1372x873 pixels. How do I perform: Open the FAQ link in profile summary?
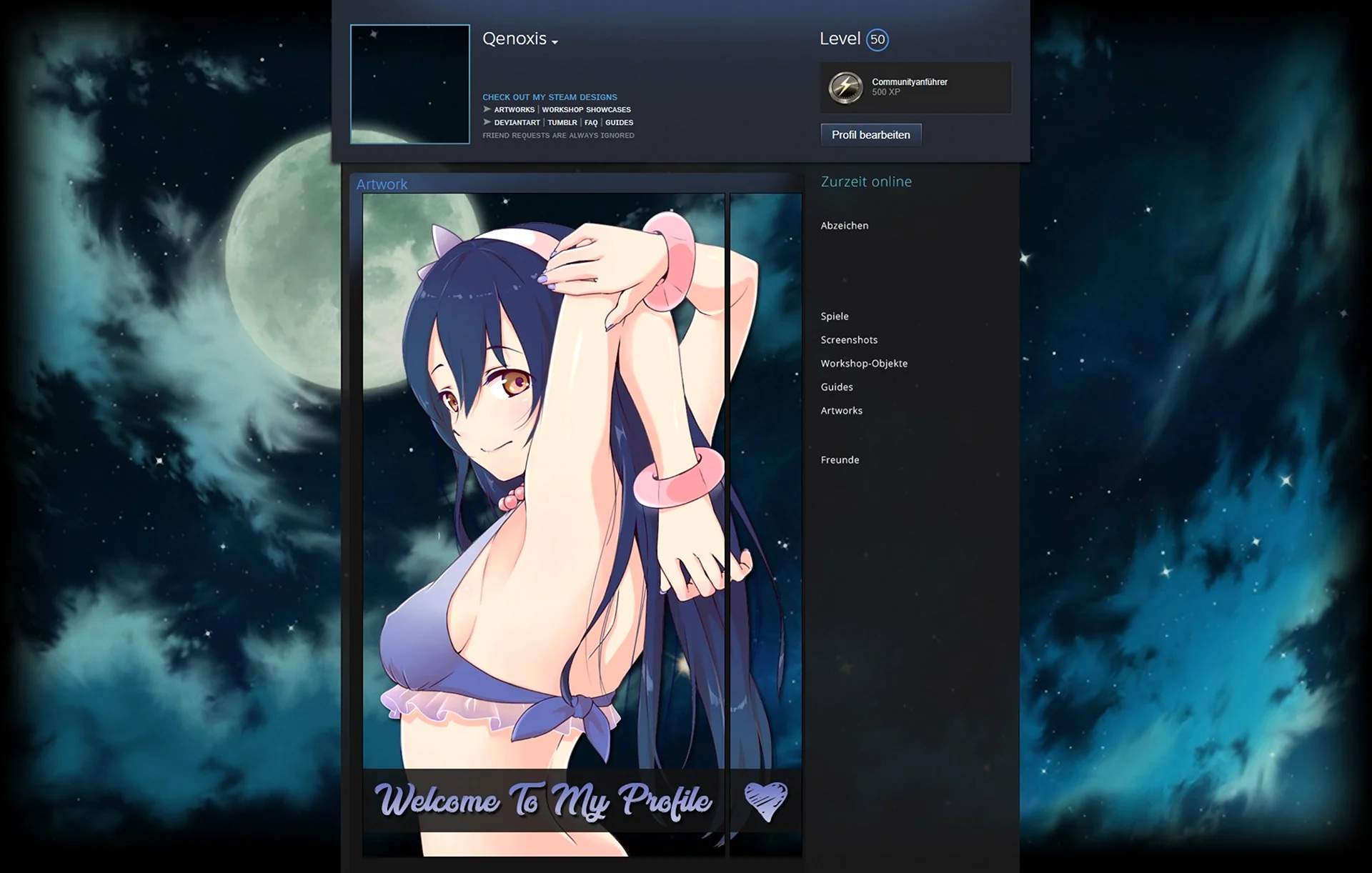(x=591, y=123)
